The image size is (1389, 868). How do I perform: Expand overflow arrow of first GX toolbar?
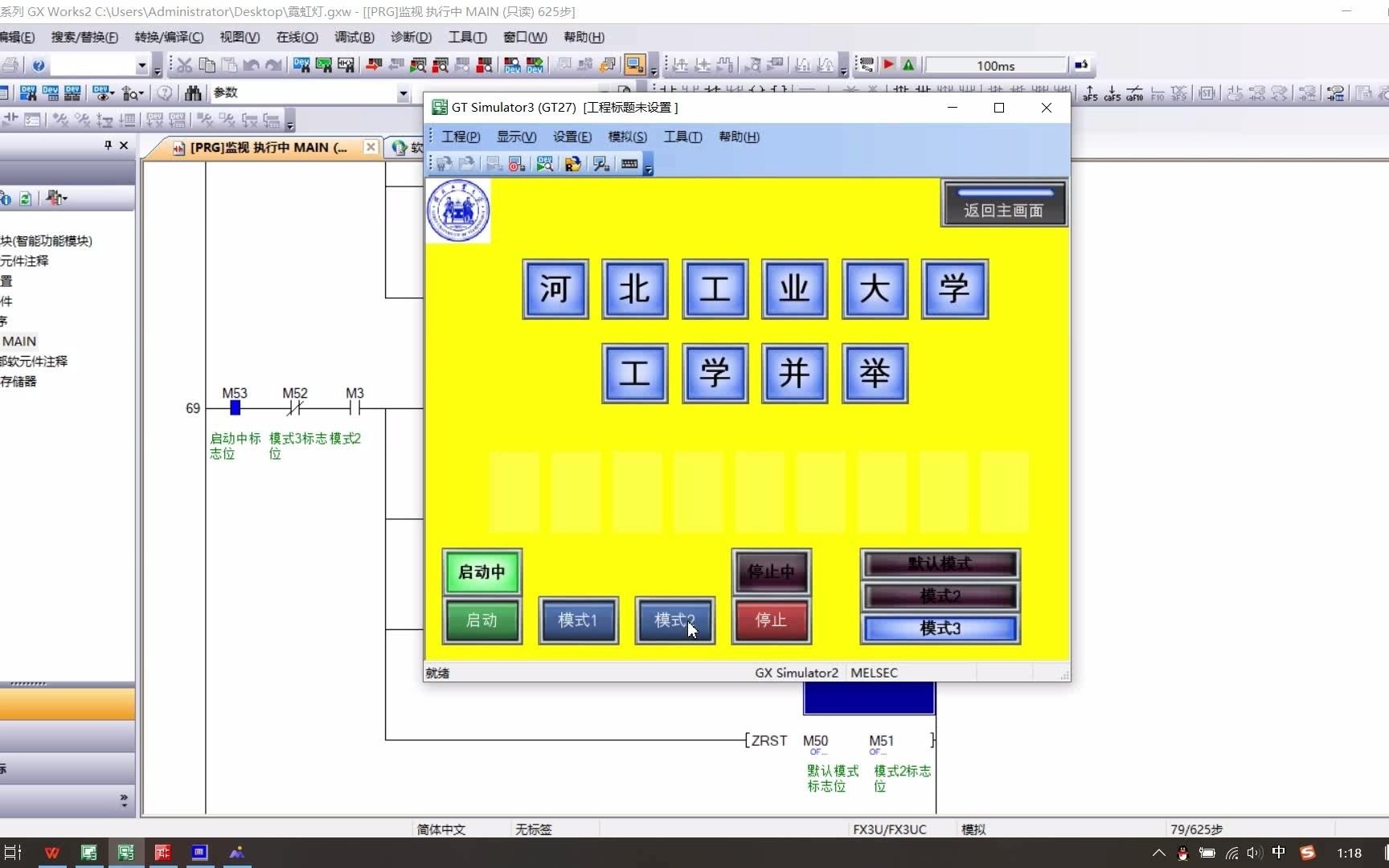[x=158, y=68]
